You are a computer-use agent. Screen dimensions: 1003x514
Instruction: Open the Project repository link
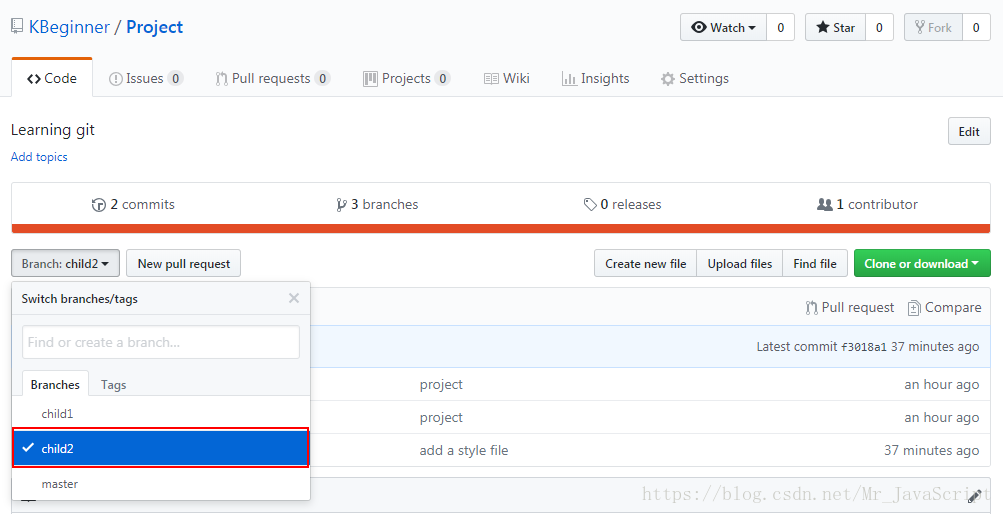[154, 27]
